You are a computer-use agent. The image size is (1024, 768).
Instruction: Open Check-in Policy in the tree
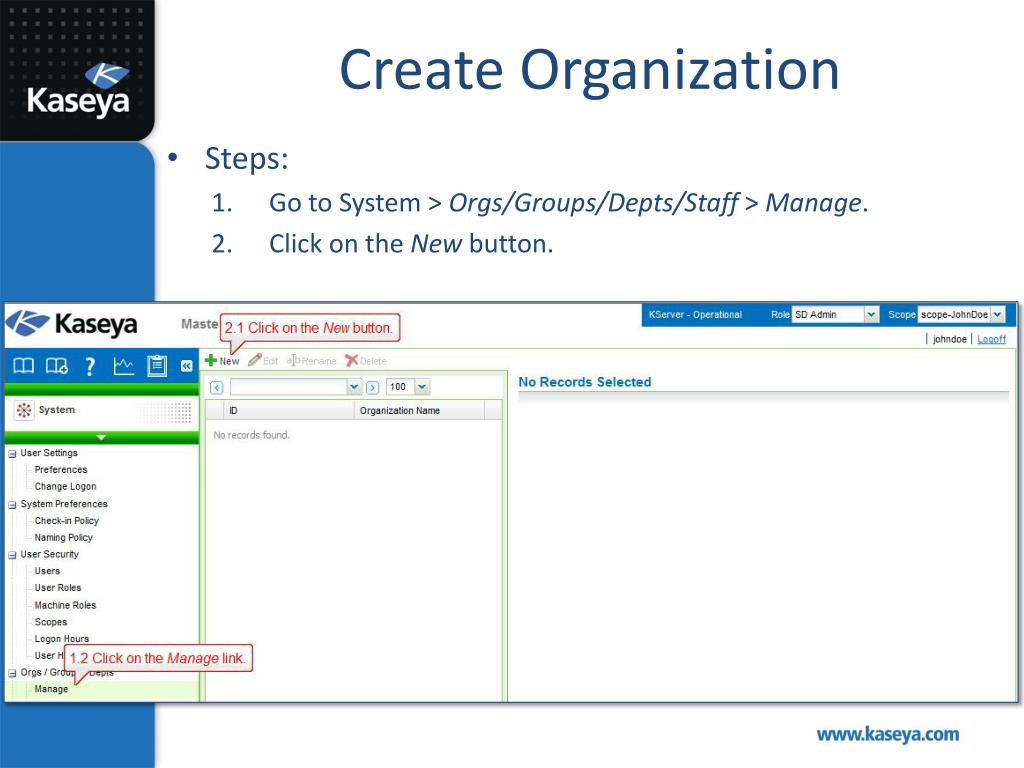[x=67, y=520]
